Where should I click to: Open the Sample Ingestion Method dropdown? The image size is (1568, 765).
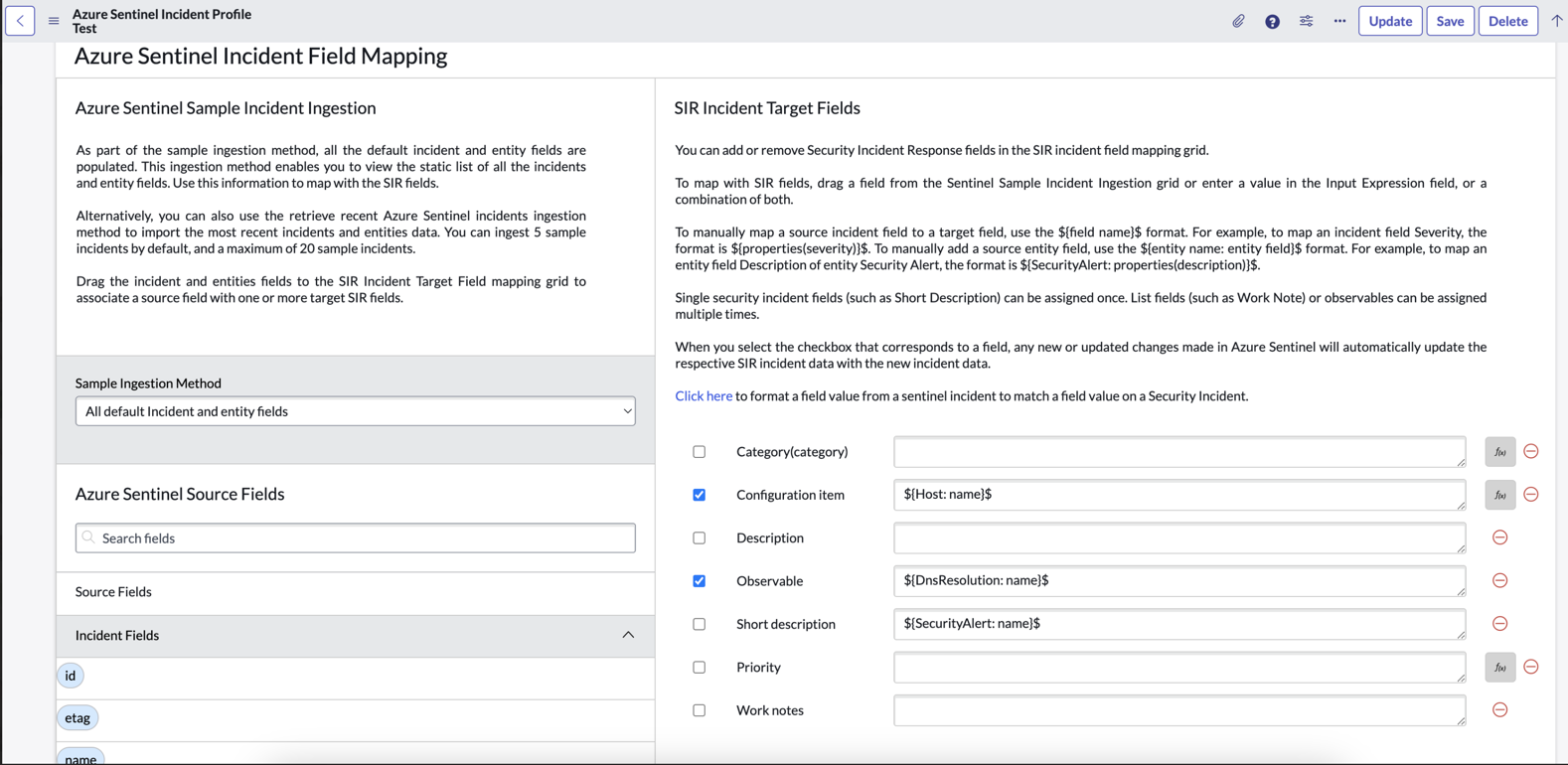[x=356, y=411]
